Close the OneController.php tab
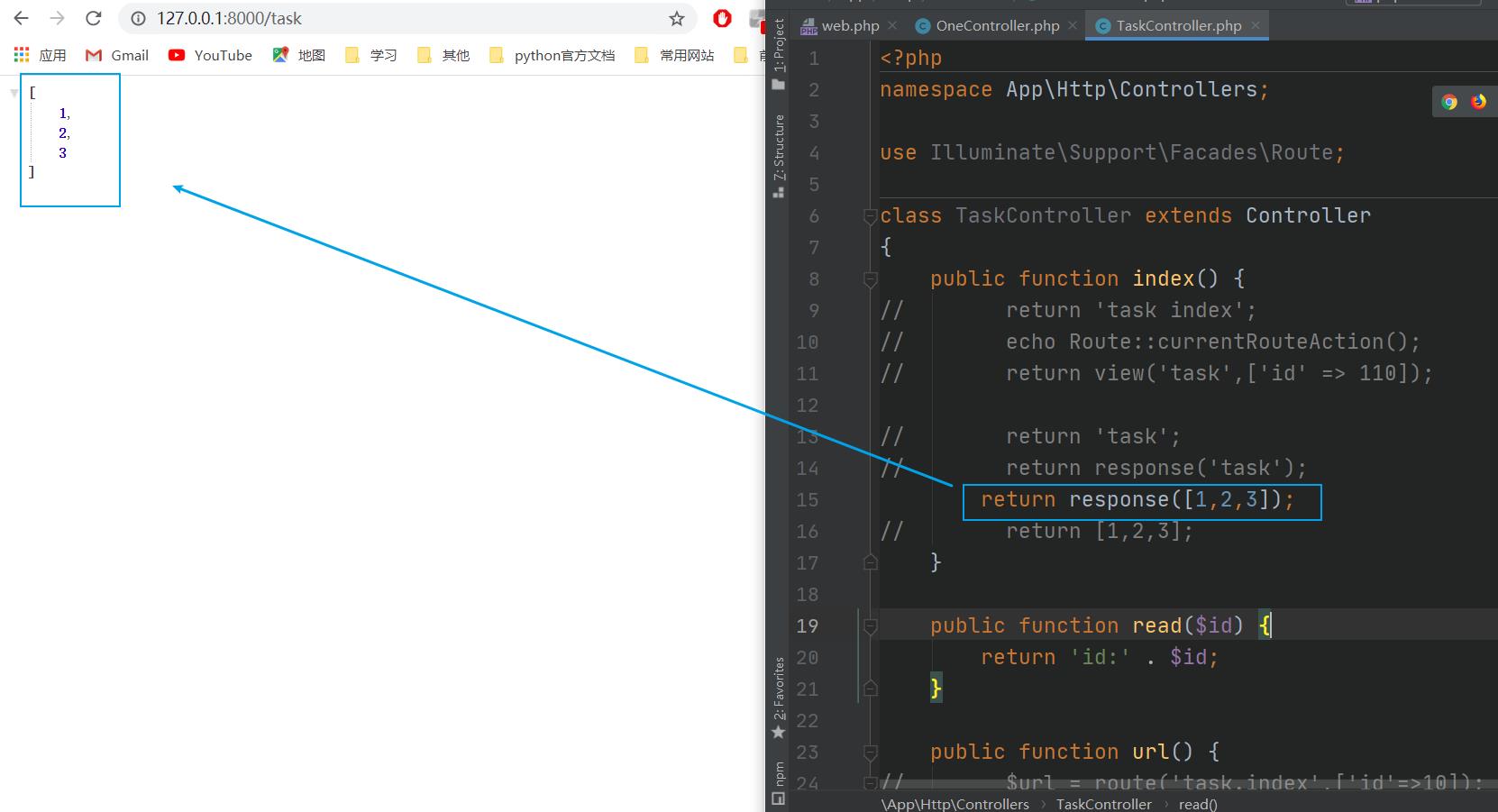 pos(1073,25)
